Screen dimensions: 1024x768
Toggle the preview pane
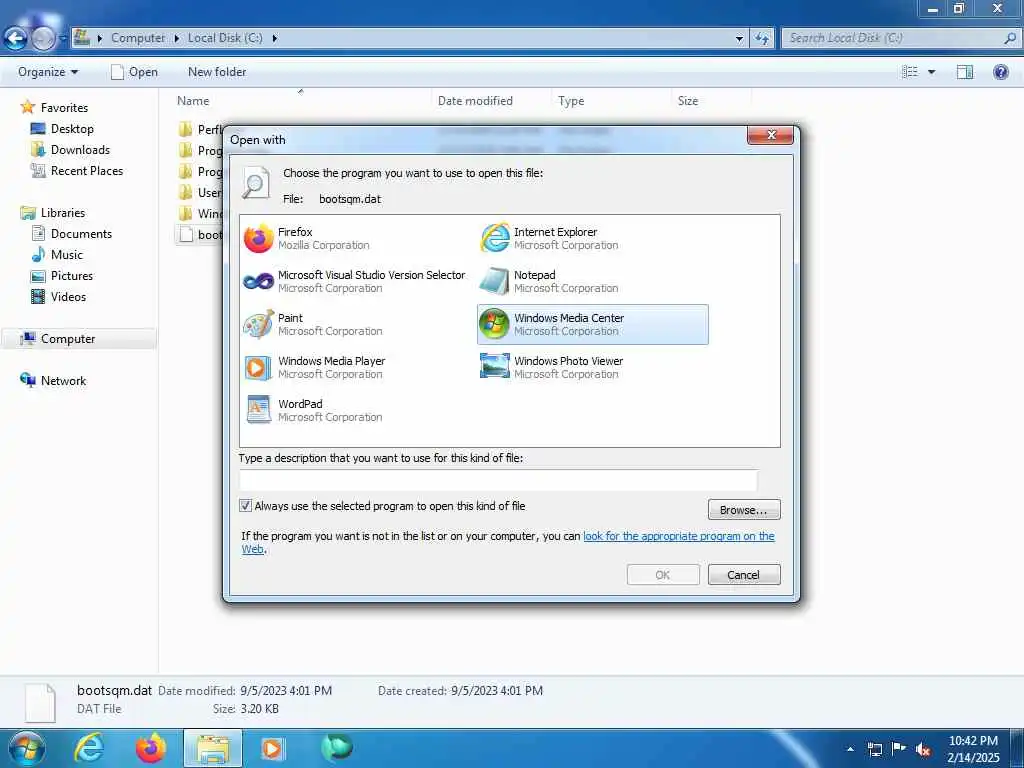point(965,72)
